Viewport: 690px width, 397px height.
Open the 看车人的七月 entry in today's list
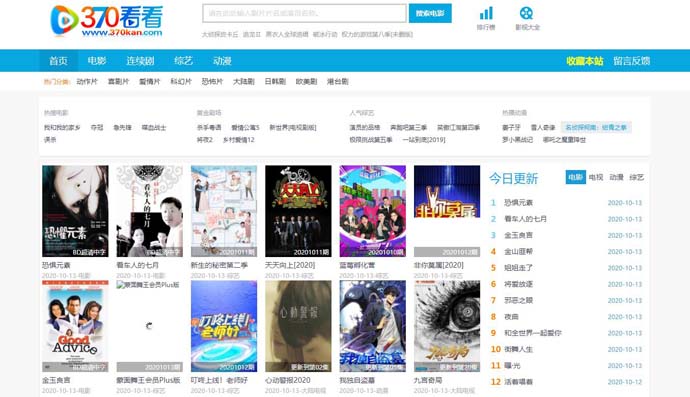(x=525, y=219)
